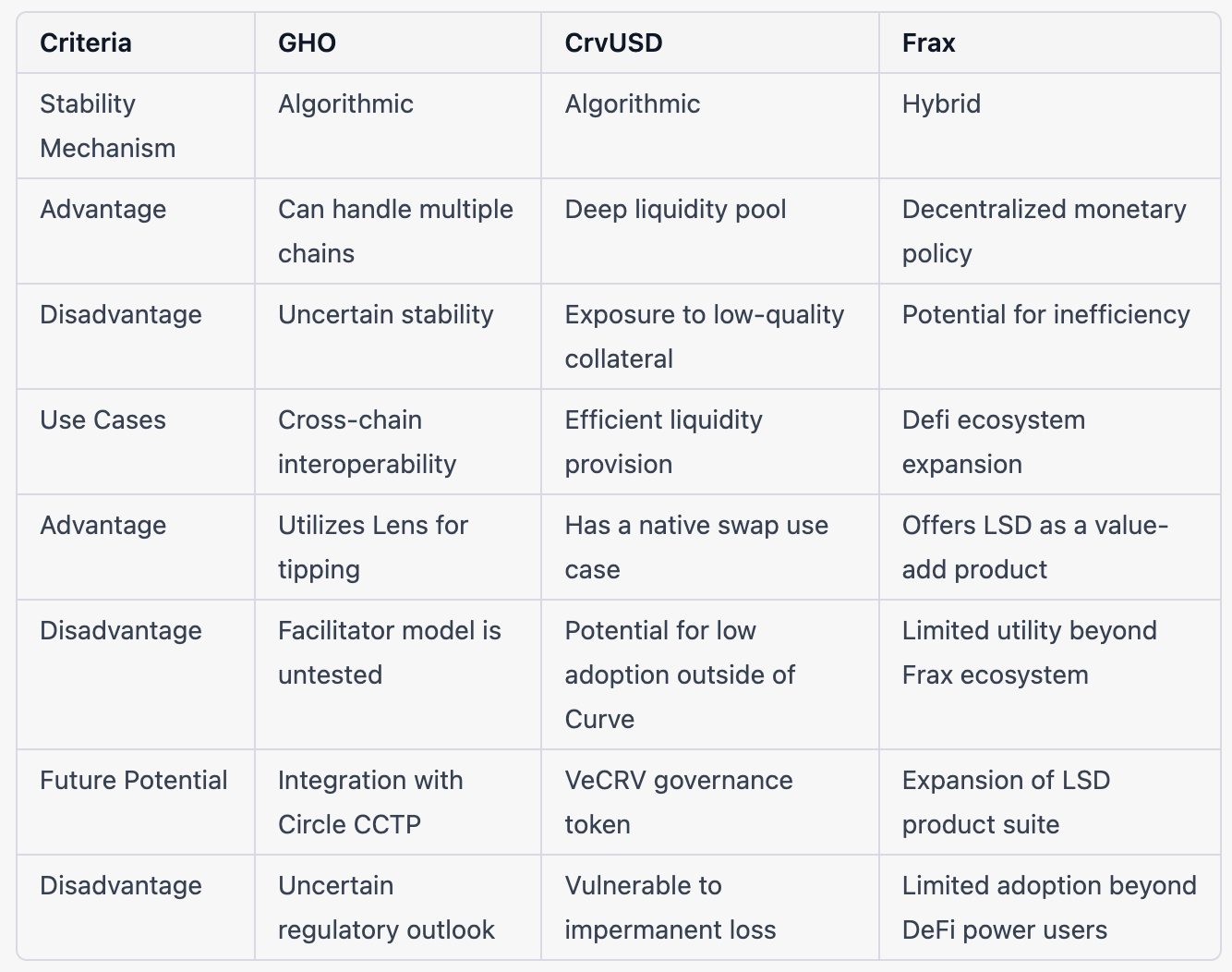Select Offers LSD as a value-add product
1232x972 pixels.
pyautogui.click(x=1035, y=547)
